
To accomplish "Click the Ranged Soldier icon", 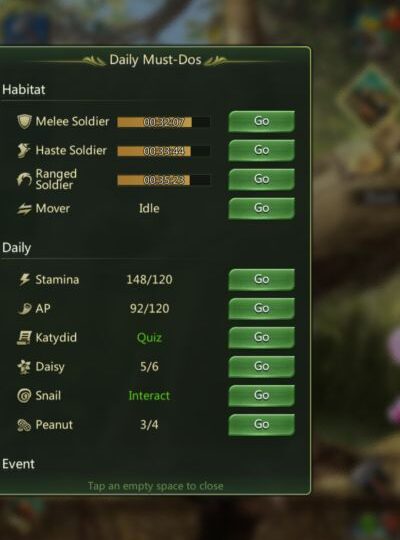I will [x=24, y=179].
